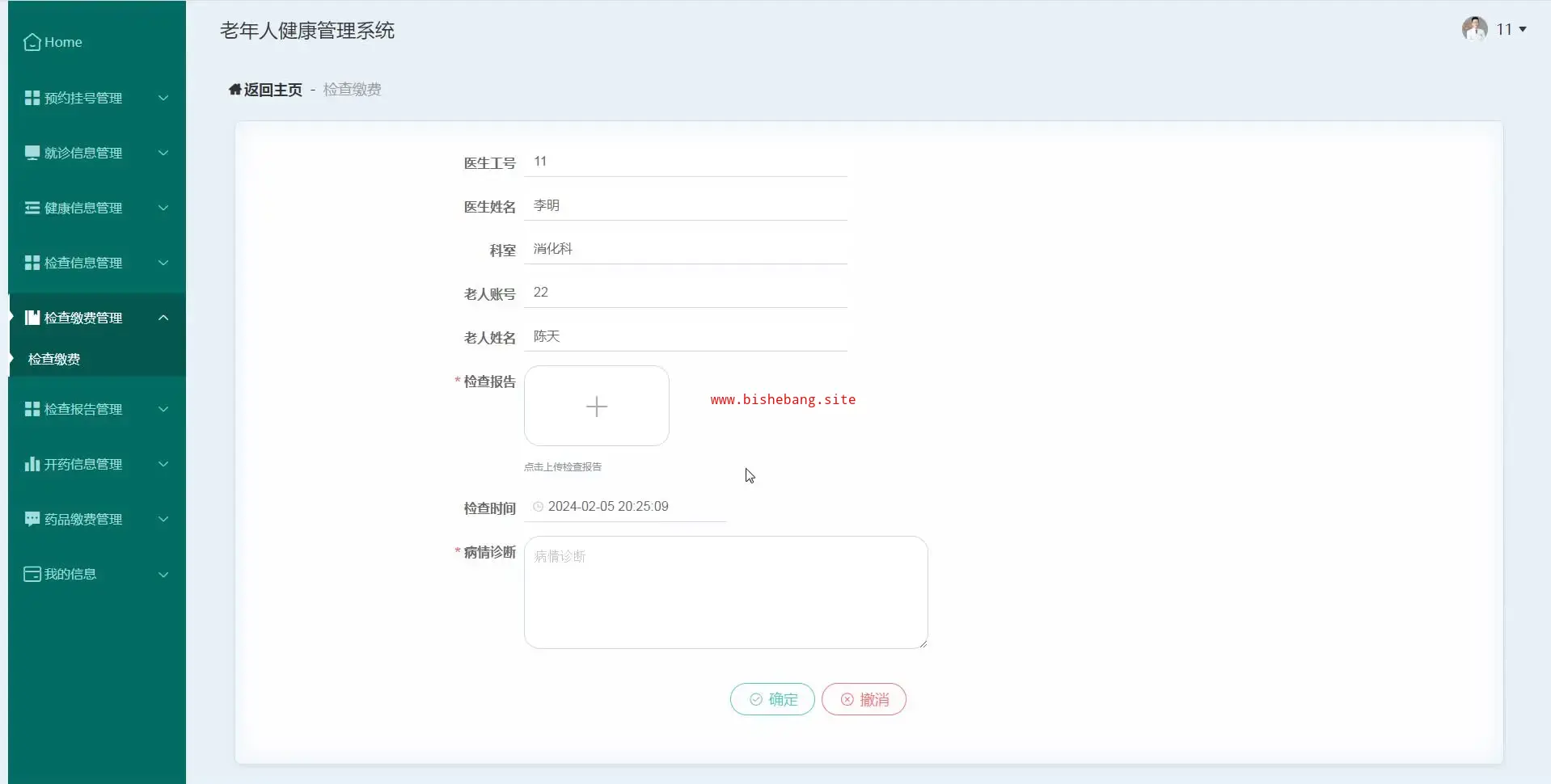The image size is (1551, 784).
Task: Click the 医生工号 field label
Action: pos(490,163)
